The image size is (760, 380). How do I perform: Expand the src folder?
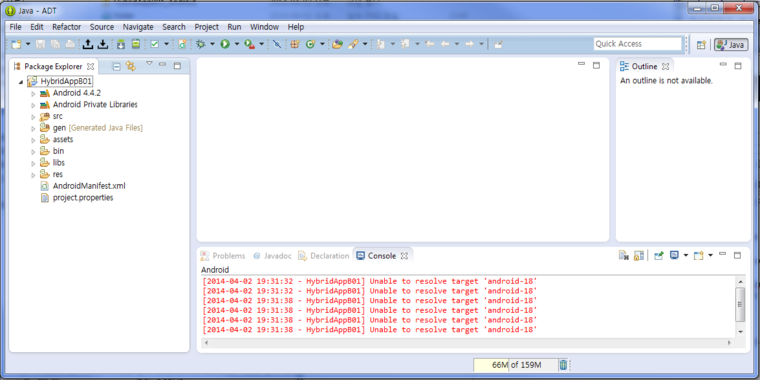[x=33, y=117]
